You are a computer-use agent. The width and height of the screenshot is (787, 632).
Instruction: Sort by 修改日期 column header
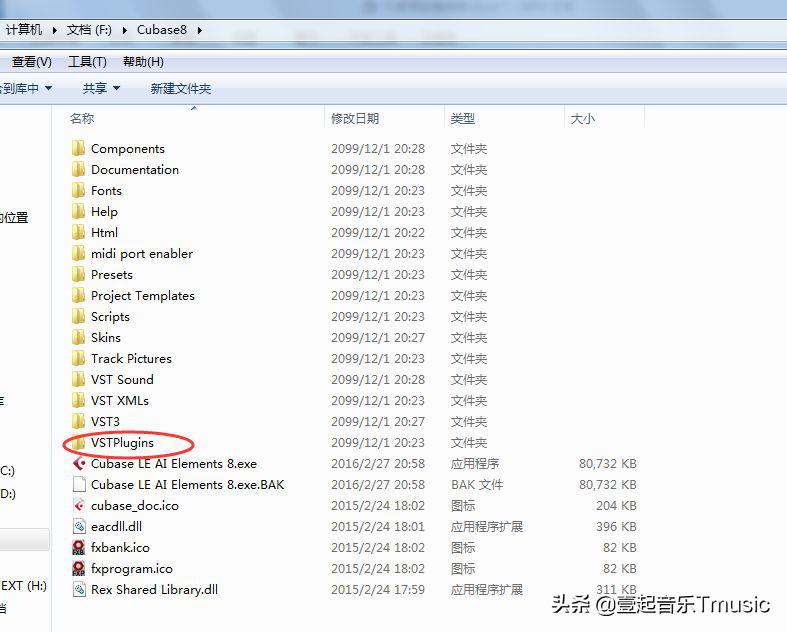point(355,118)
